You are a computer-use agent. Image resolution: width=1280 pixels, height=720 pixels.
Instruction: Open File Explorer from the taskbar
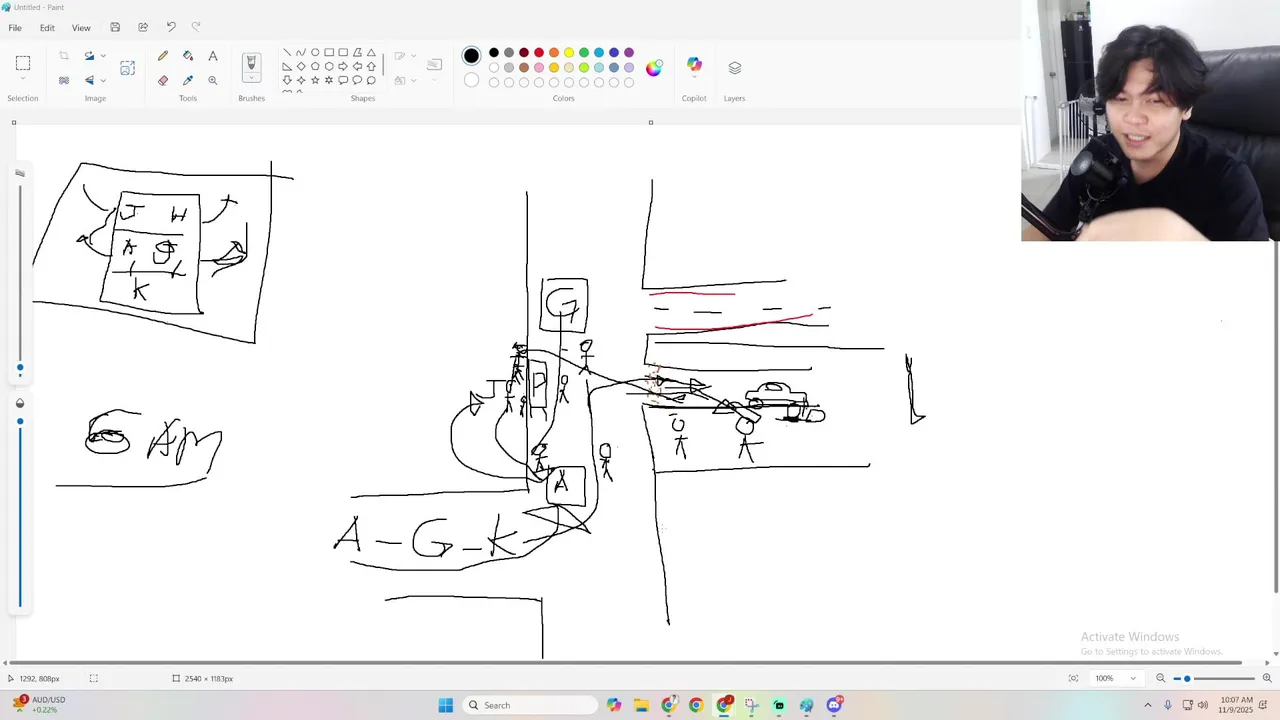[641, 705]
